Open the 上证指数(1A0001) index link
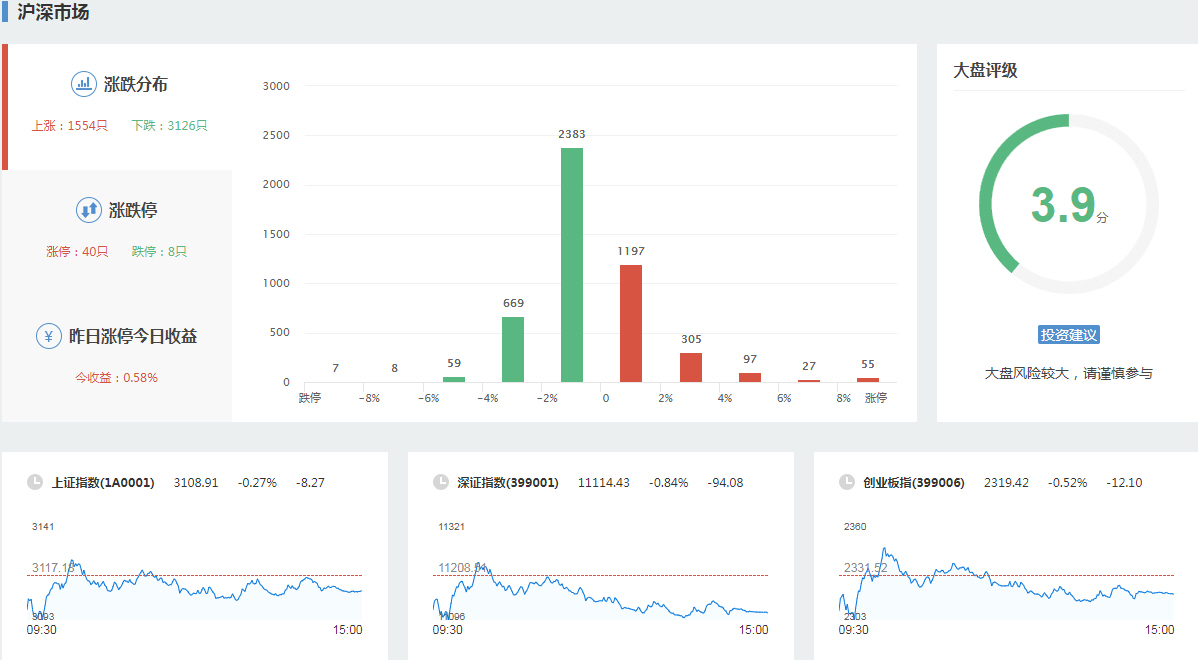 103,483
